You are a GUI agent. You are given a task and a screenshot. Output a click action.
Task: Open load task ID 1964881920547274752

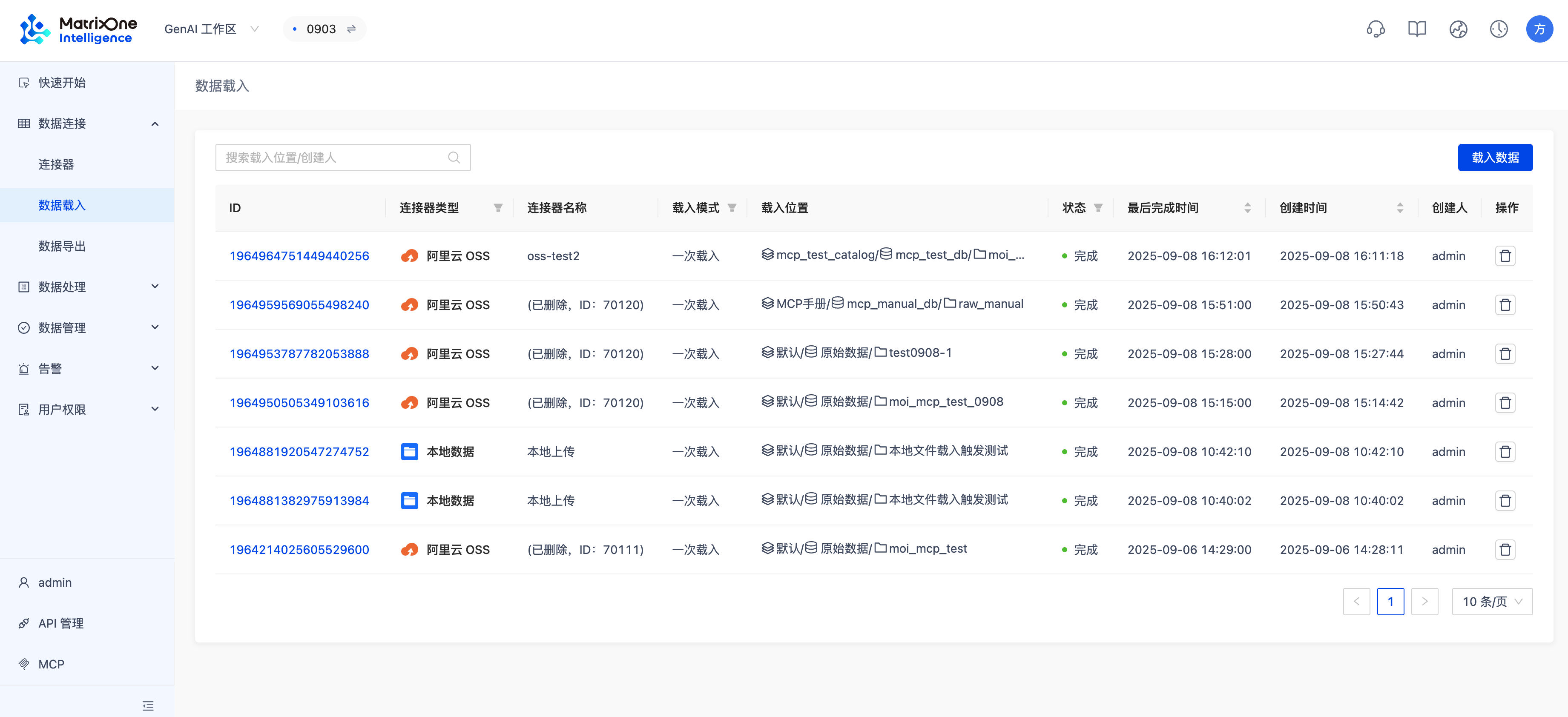[299, 452]
